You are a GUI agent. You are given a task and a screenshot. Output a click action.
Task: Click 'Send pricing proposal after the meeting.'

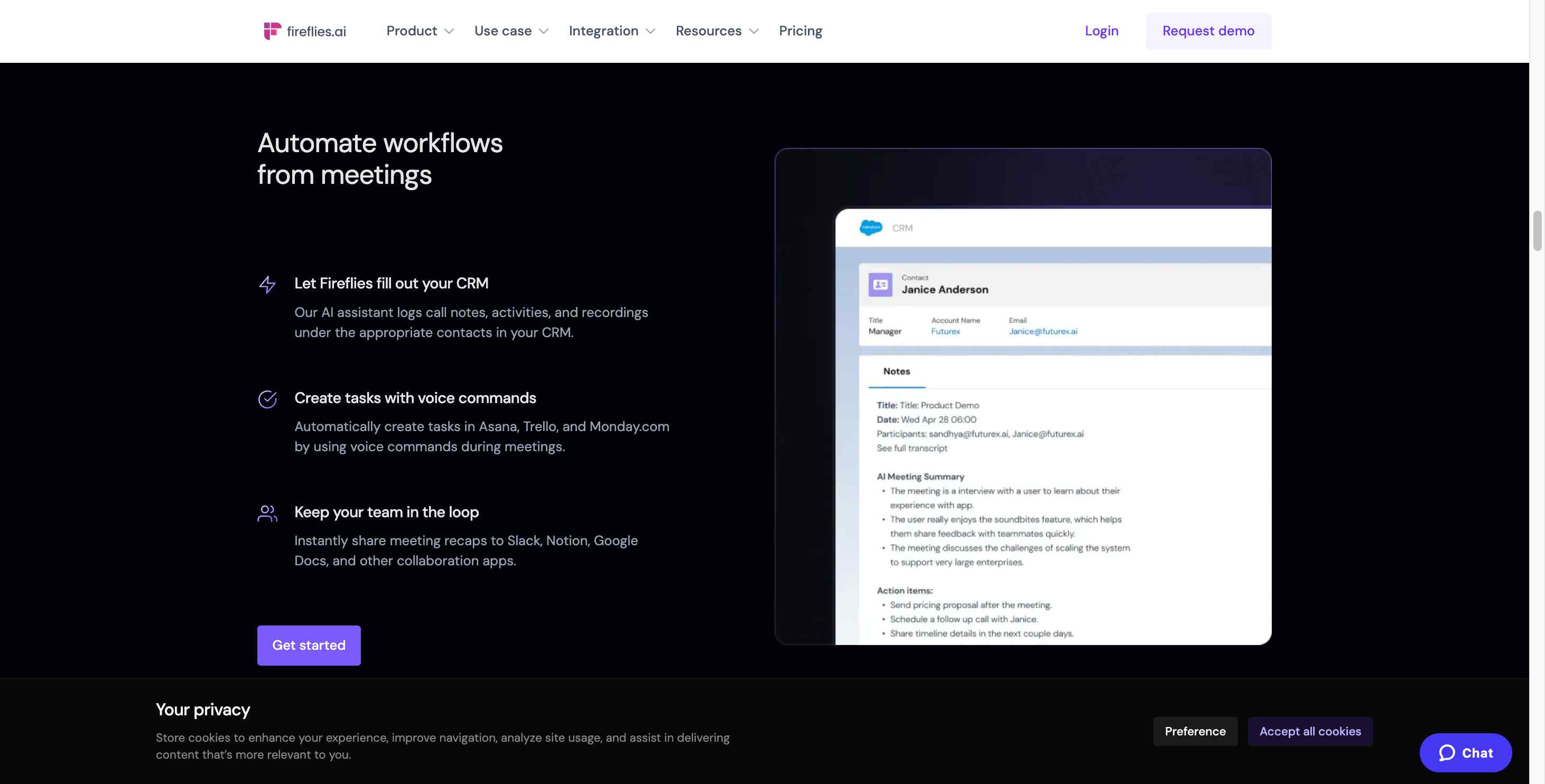pos(971,605)
